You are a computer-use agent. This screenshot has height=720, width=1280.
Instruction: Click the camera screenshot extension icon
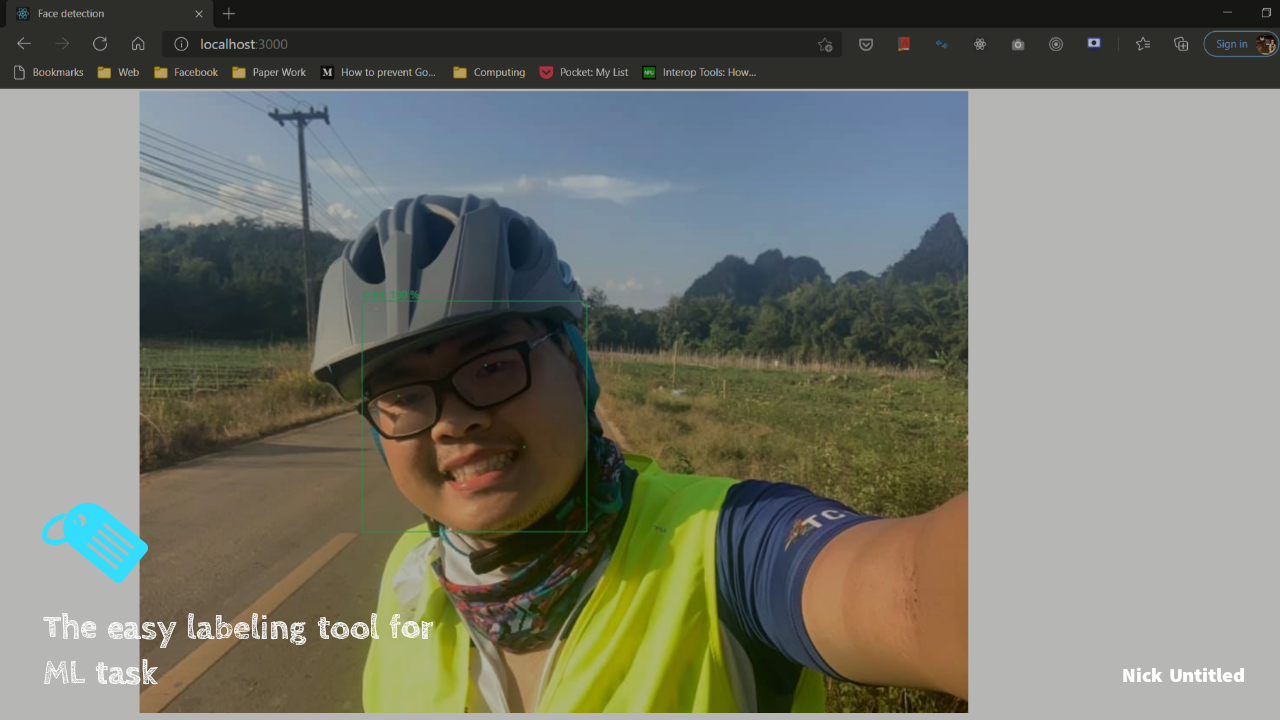point(1018,44)
